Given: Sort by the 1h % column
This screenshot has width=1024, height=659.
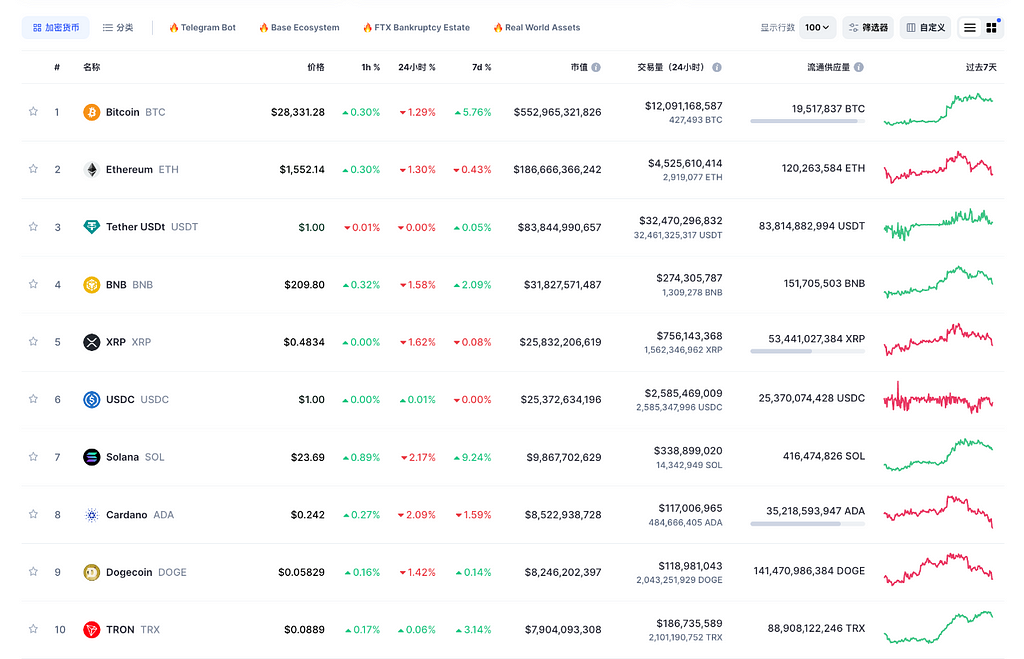Looking at the screenshot, I should (x=371, y=67).
